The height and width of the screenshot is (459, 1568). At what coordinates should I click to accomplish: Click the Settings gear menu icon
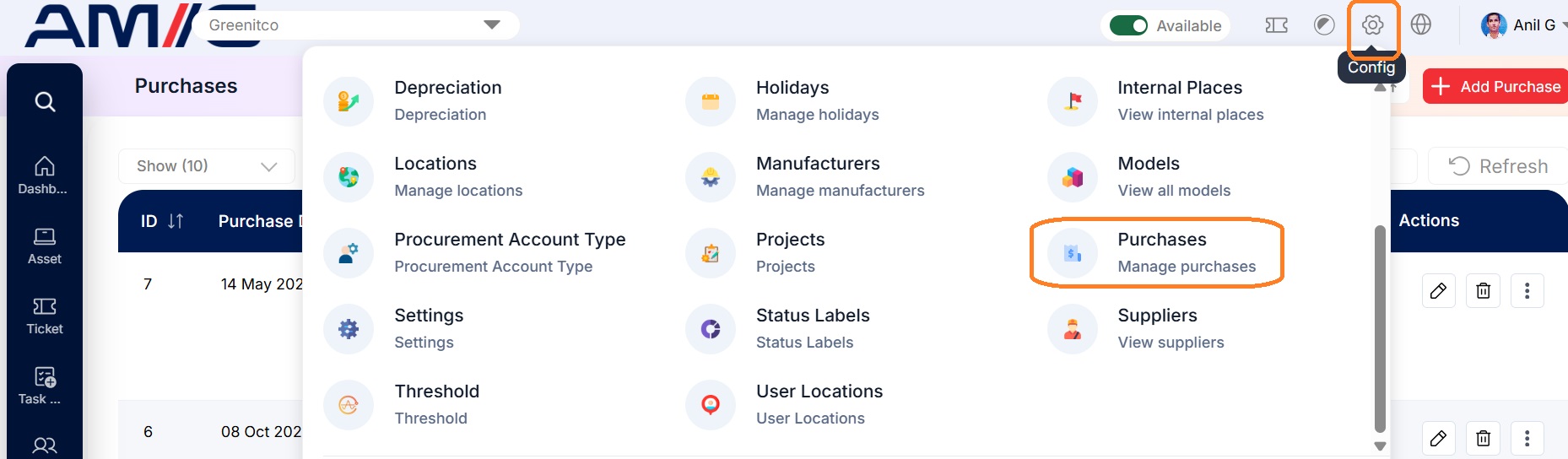click(x=349, y=329)
